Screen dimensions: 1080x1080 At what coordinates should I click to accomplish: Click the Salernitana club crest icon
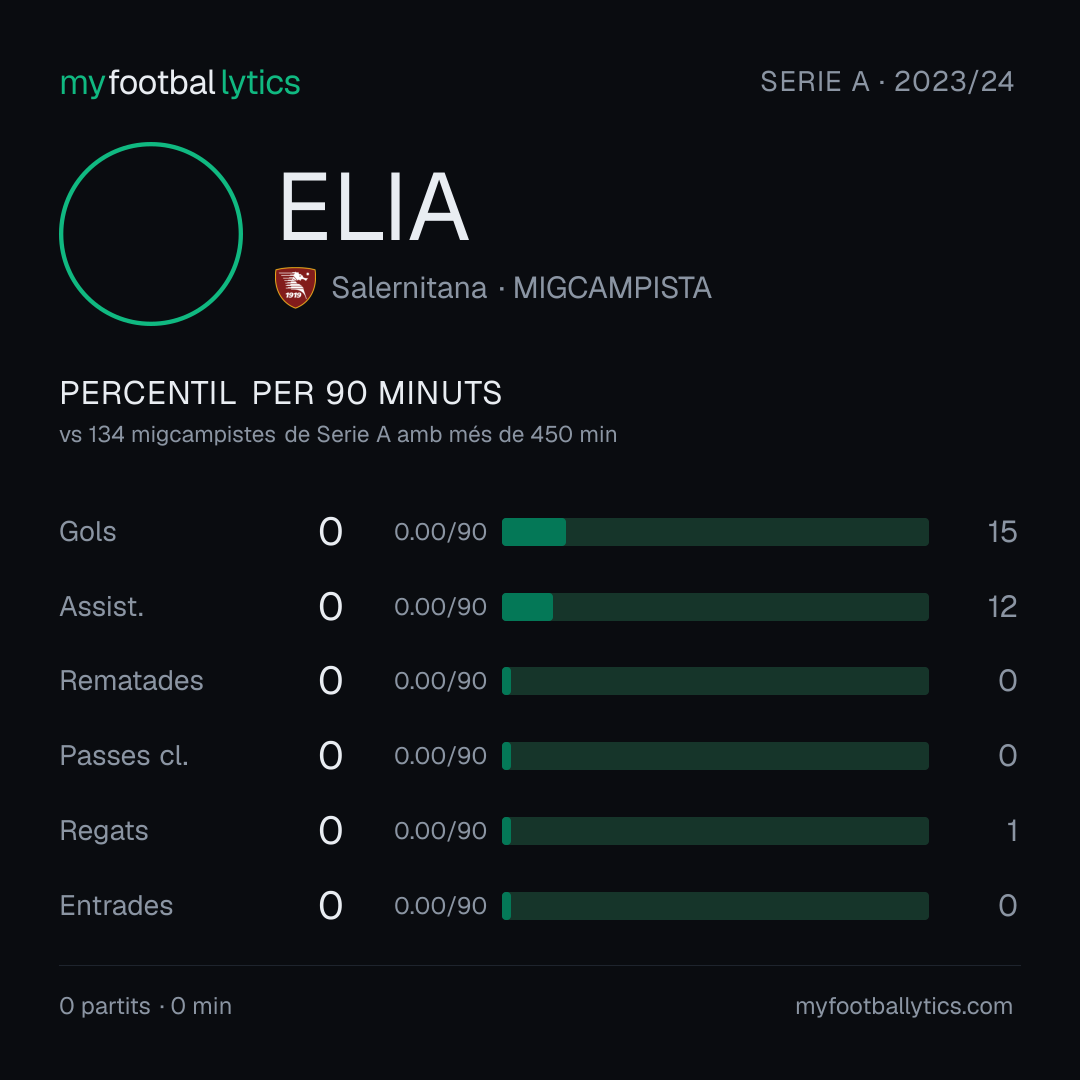pos(295,287)
